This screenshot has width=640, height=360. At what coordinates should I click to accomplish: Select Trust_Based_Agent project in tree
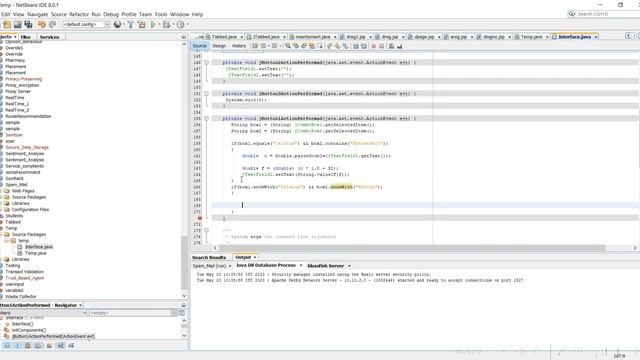(24, 278)
